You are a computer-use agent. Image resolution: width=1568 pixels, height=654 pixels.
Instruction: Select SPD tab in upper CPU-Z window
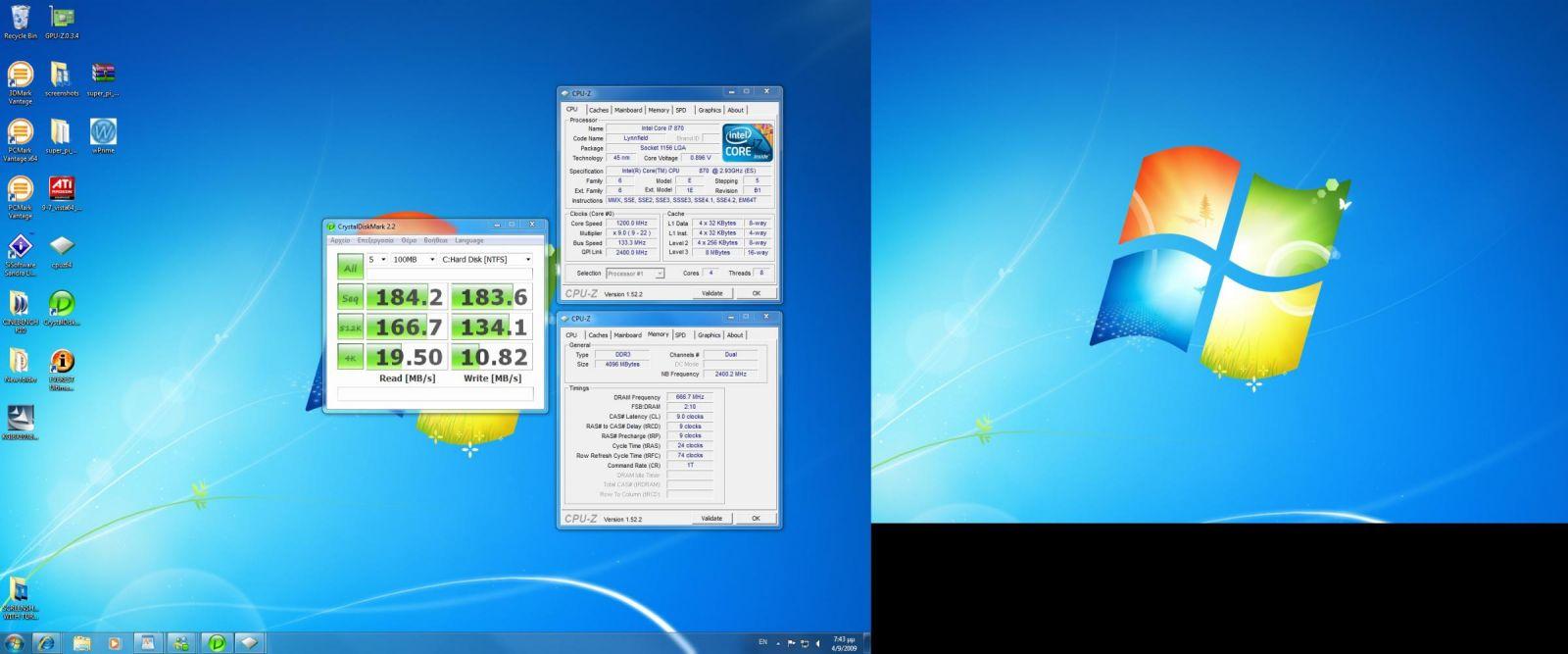click(x=681, y=110)
